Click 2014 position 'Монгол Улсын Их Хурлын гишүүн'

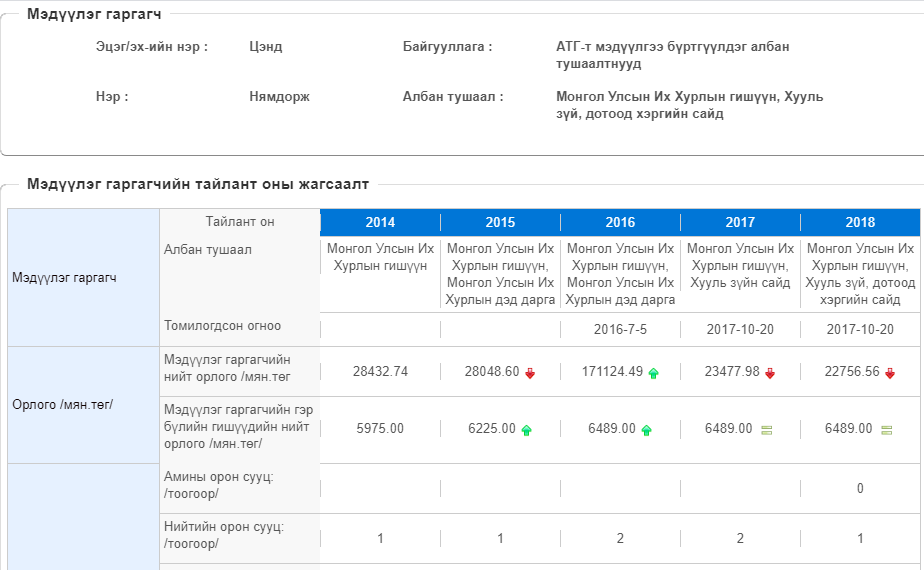(x=380, y=257)
